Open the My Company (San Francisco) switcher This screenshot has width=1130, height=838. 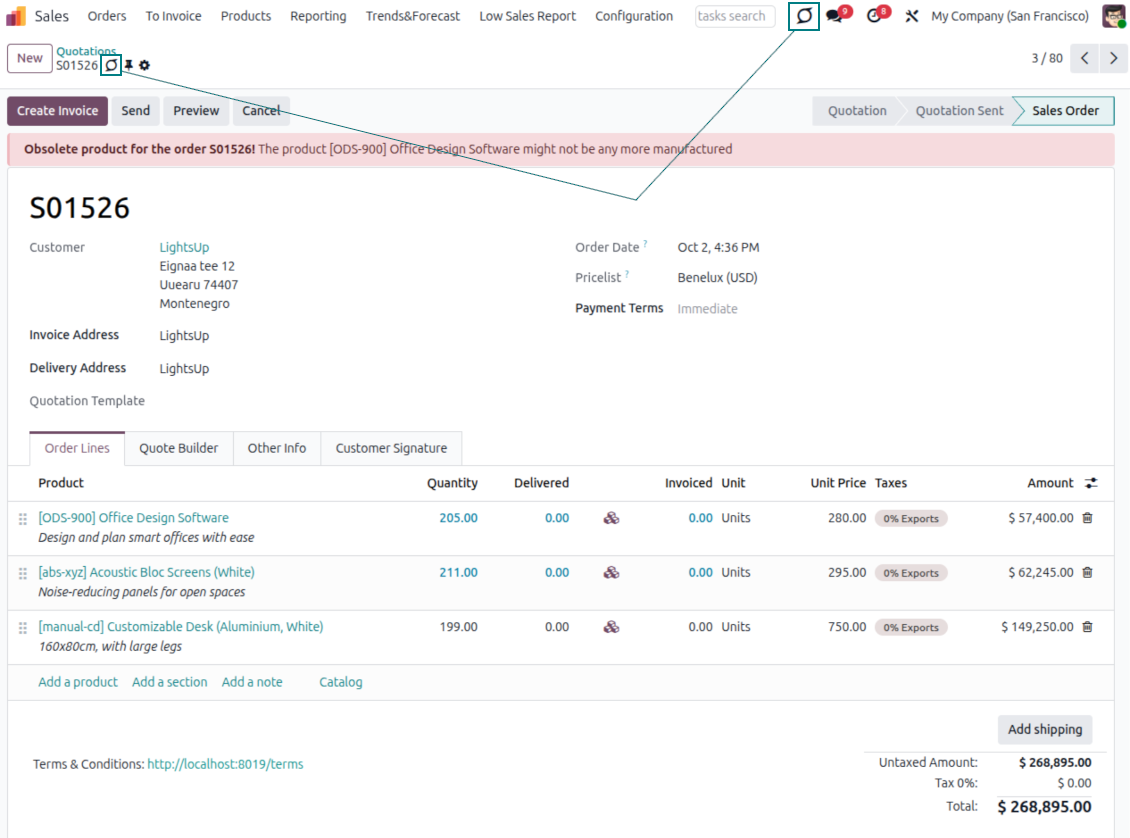[1010, 16]
